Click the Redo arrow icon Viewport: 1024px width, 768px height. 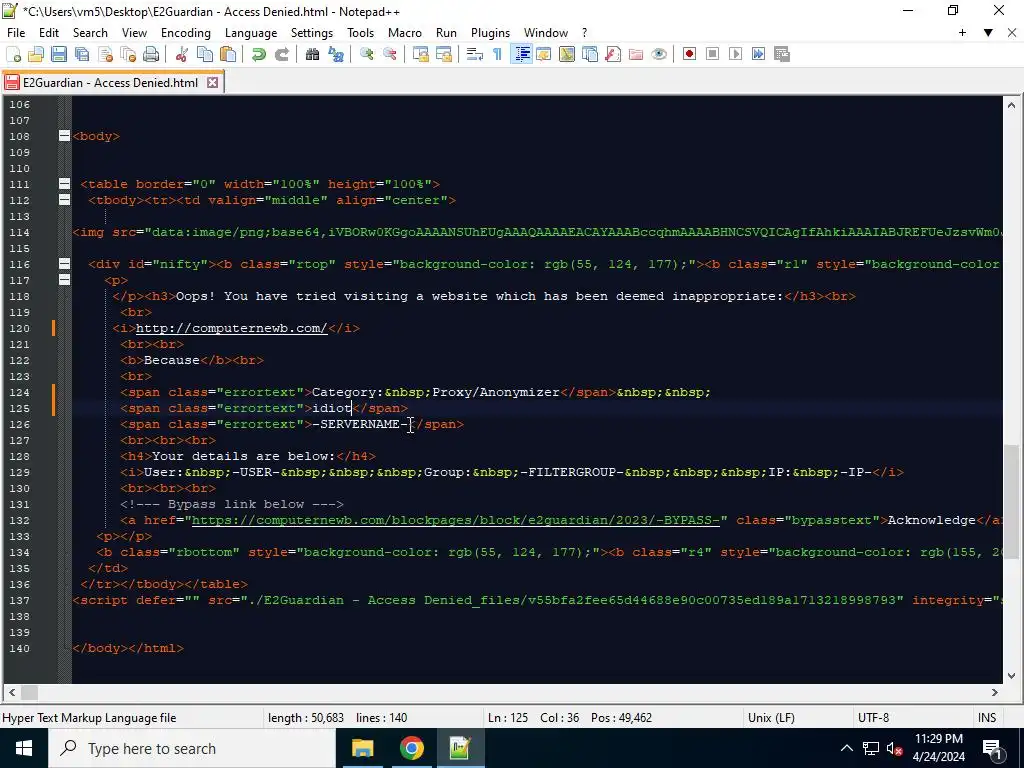[281, 54]
